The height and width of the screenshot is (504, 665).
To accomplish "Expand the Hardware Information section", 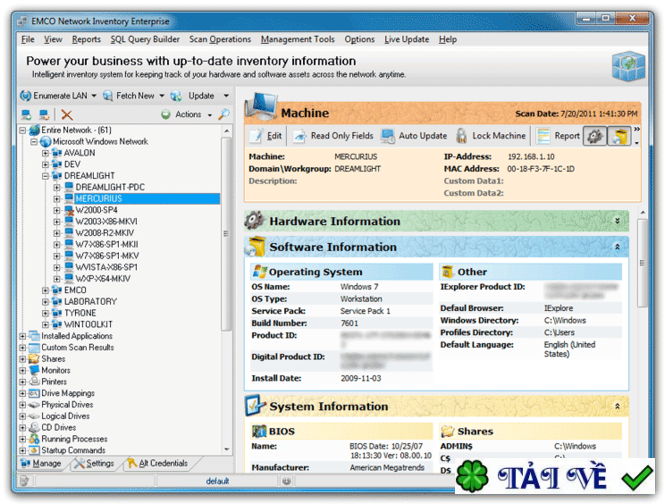I will (618, 221).
